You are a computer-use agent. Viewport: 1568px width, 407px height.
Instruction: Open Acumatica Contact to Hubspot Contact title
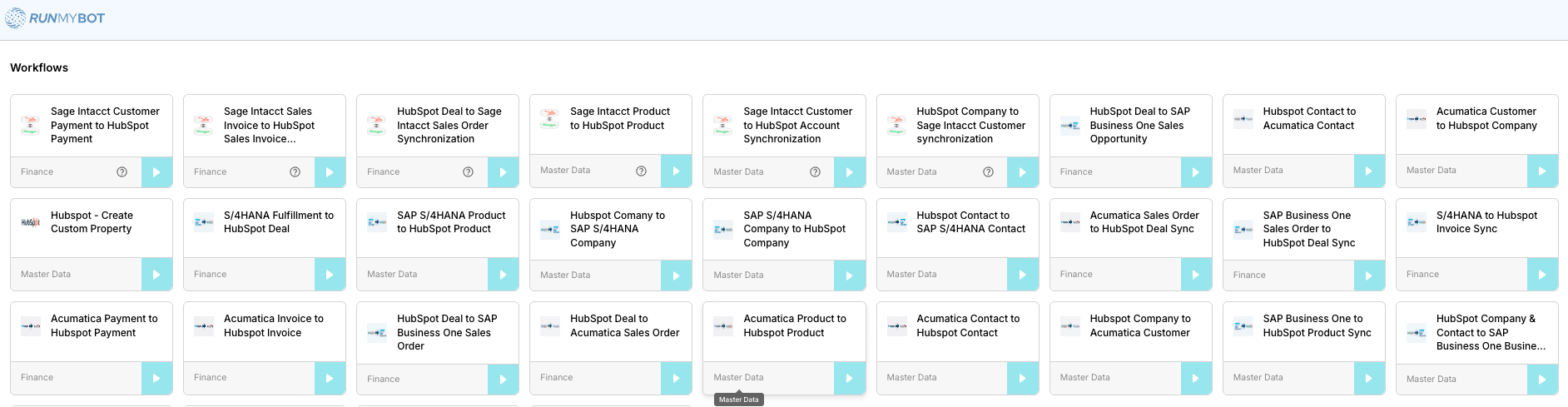pyautogui.click(x=968, y=325)
